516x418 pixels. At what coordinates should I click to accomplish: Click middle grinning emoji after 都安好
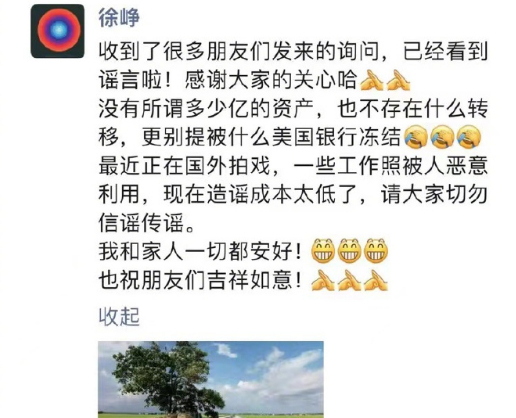point(349,250)
